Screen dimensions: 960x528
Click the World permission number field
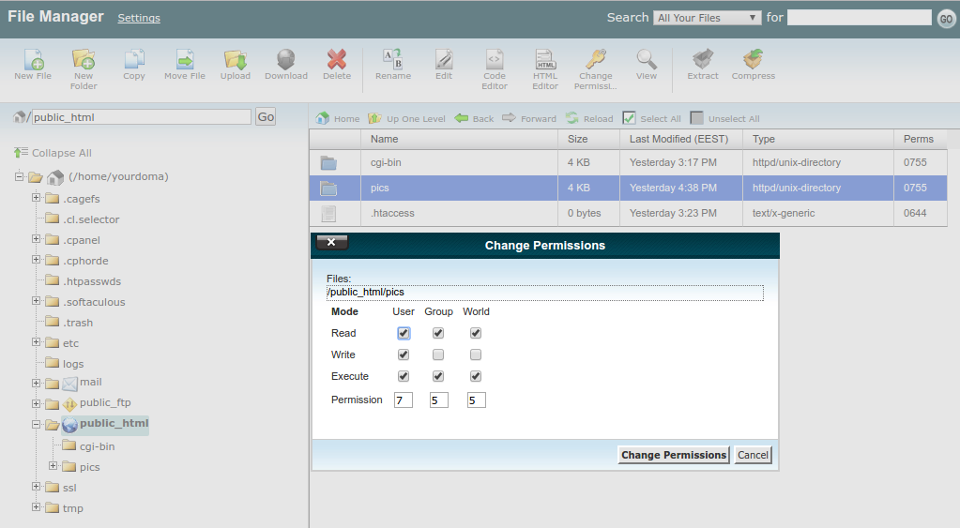tap(476, 400)
